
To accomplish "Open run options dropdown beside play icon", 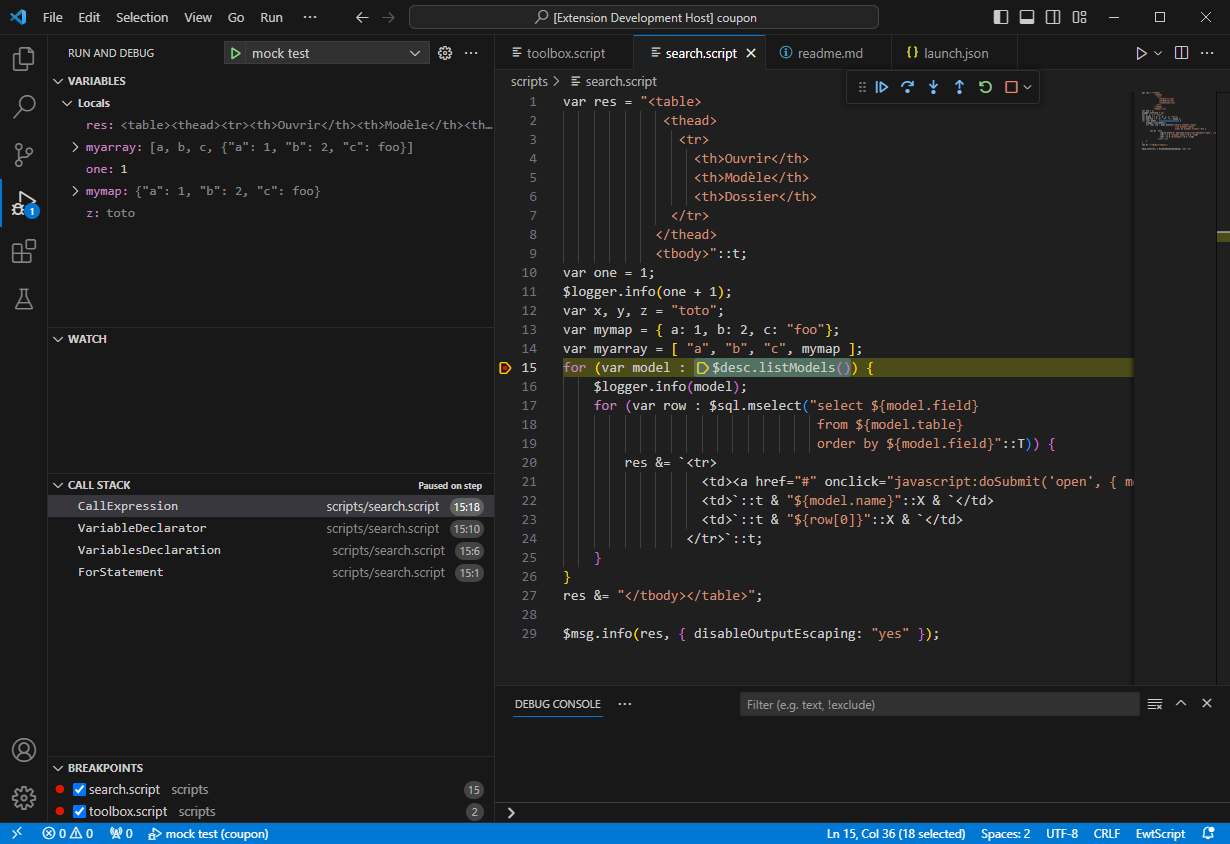I will [x=1158, y=53].
